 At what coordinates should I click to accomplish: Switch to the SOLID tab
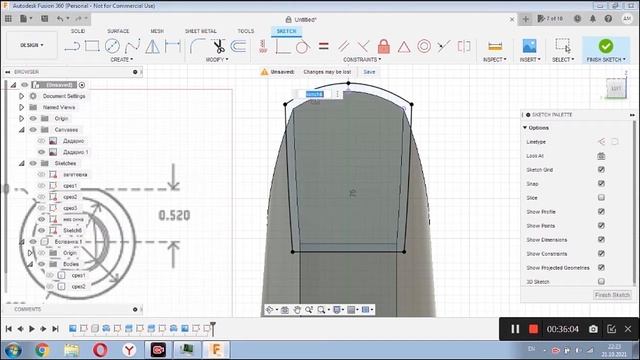point(78,31)
